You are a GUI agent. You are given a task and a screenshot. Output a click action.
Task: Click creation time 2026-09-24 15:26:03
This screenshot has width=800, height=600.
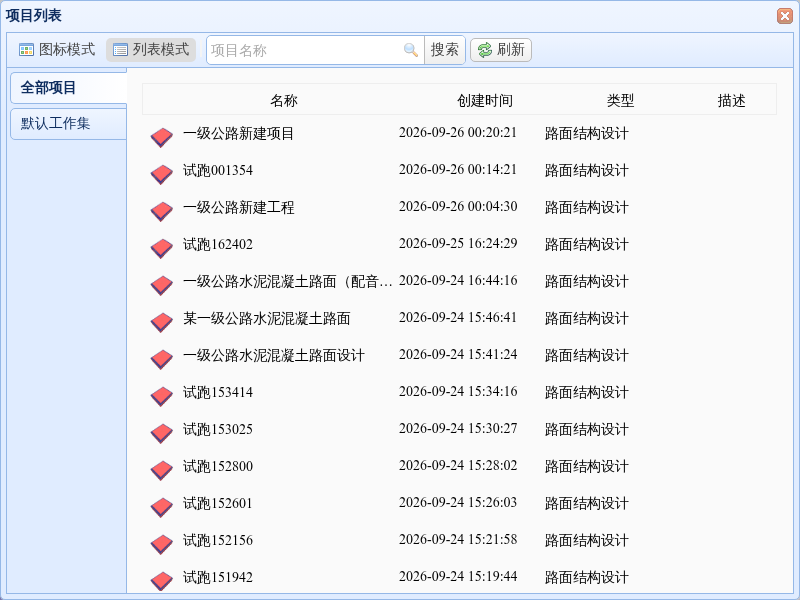pyautogui.click(x=458, y=503)
